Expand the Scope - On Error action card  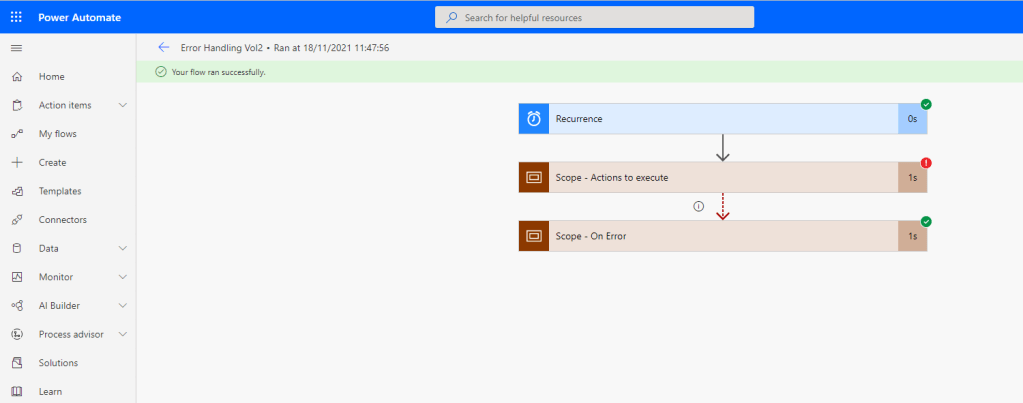[x=720, y=236]
